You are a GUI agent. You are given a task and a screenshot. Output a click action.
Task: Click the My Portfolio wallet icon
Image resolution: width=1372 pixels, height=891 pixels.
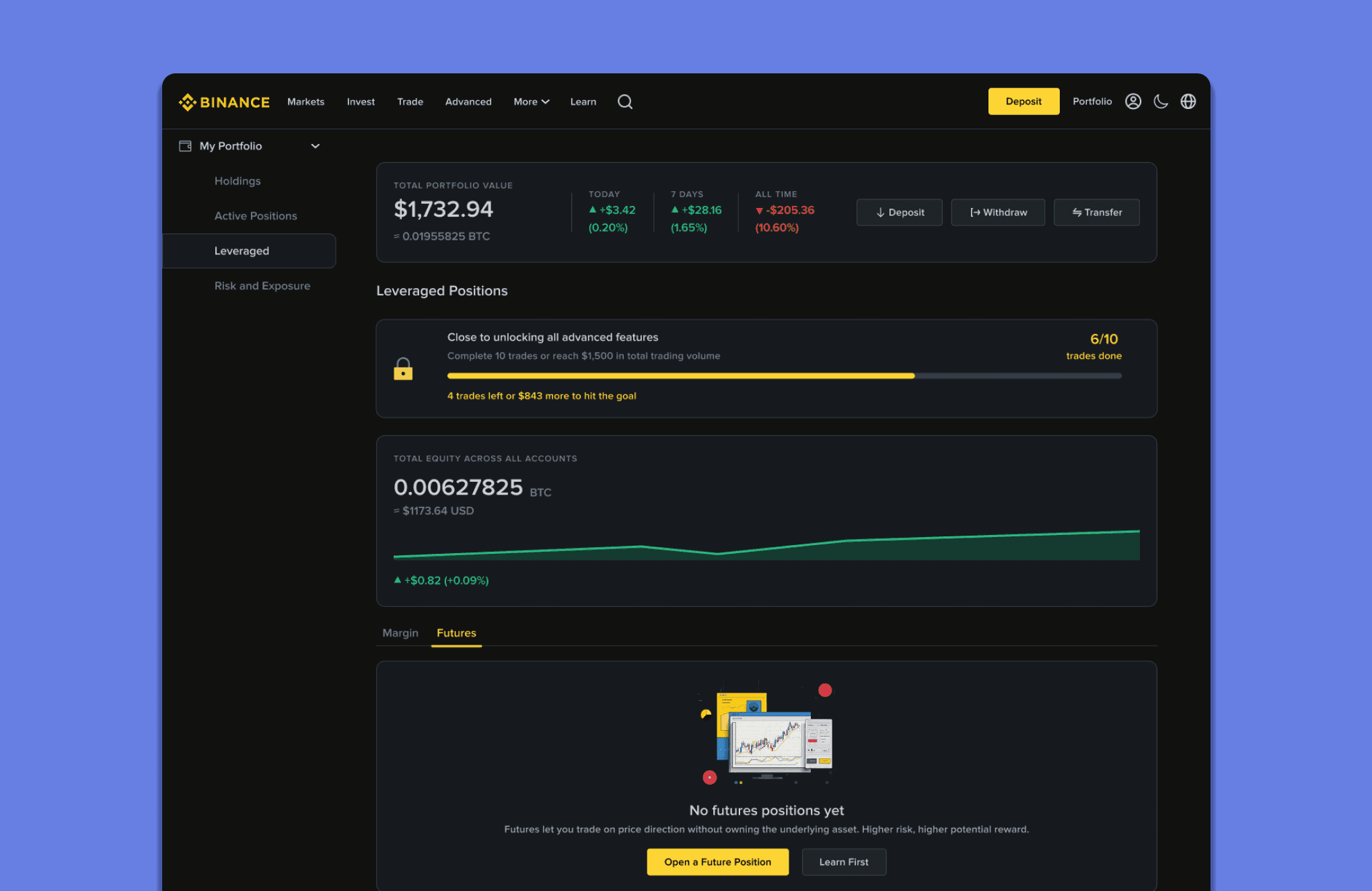(185, 146)
